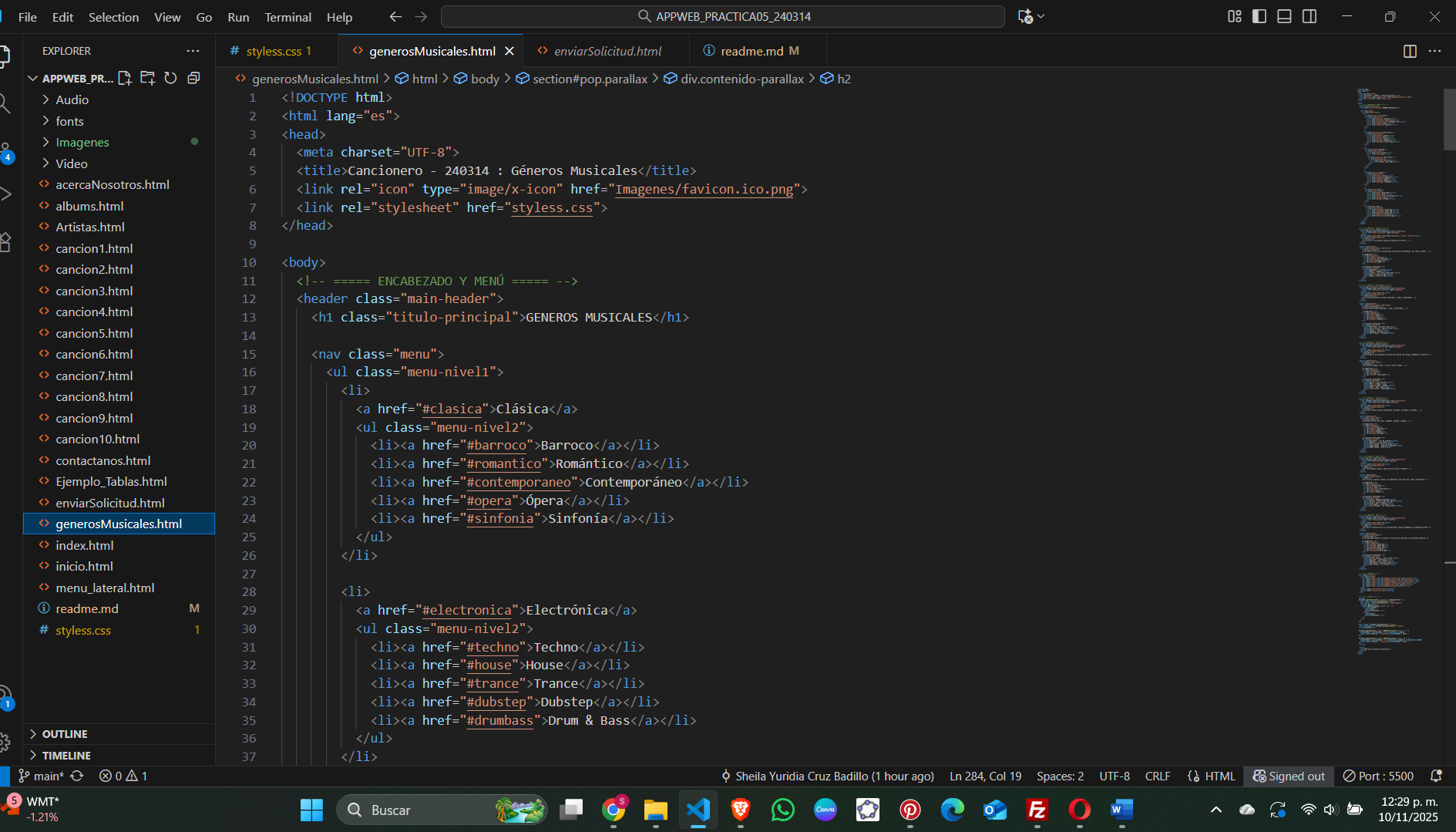Click the sync changes icon beside main branch
Viewport: 1456px width, 832px height.
(x=77, y=776)
